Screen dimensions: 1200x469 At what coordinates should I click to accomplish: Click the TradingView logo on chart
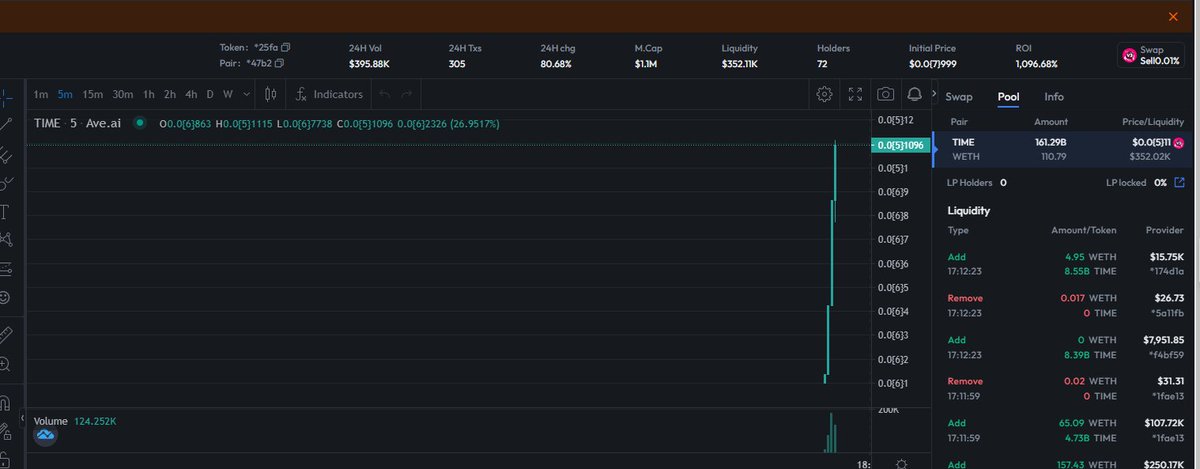click(x=46, y=436)
